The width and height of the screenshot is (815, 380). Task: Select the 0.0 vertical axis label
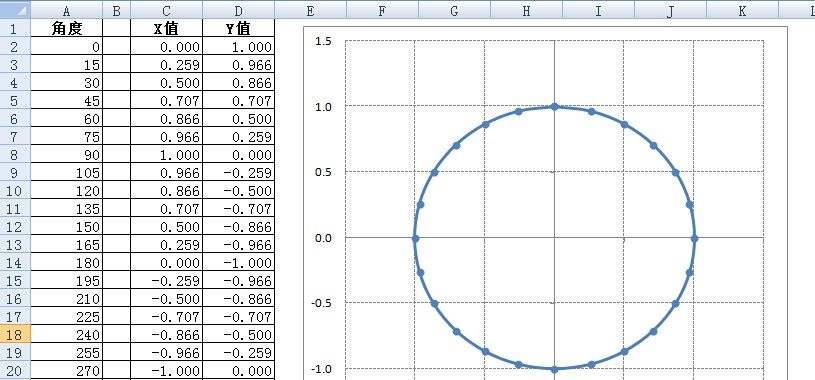pos(323,238)
